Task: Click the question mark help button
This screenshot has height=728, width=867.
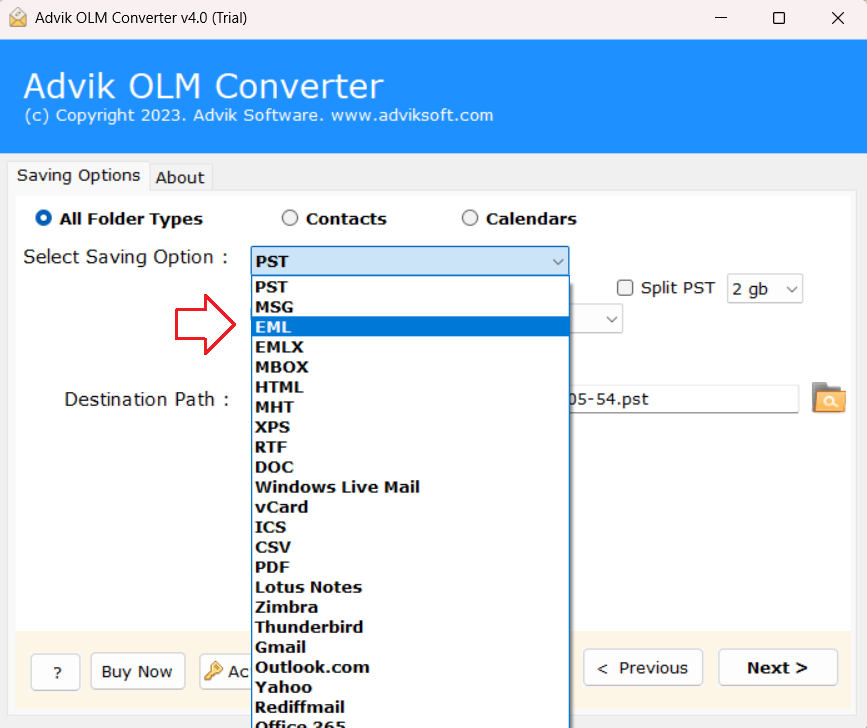Action: pyautogui.click(x=55, y=671)
